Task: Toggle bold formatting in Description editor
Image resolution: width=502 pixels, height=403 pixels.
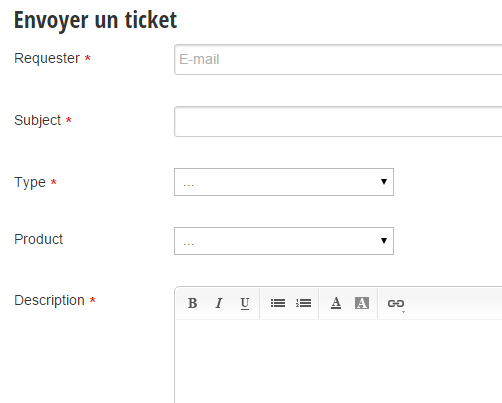Action: click(x=192, y=303)
